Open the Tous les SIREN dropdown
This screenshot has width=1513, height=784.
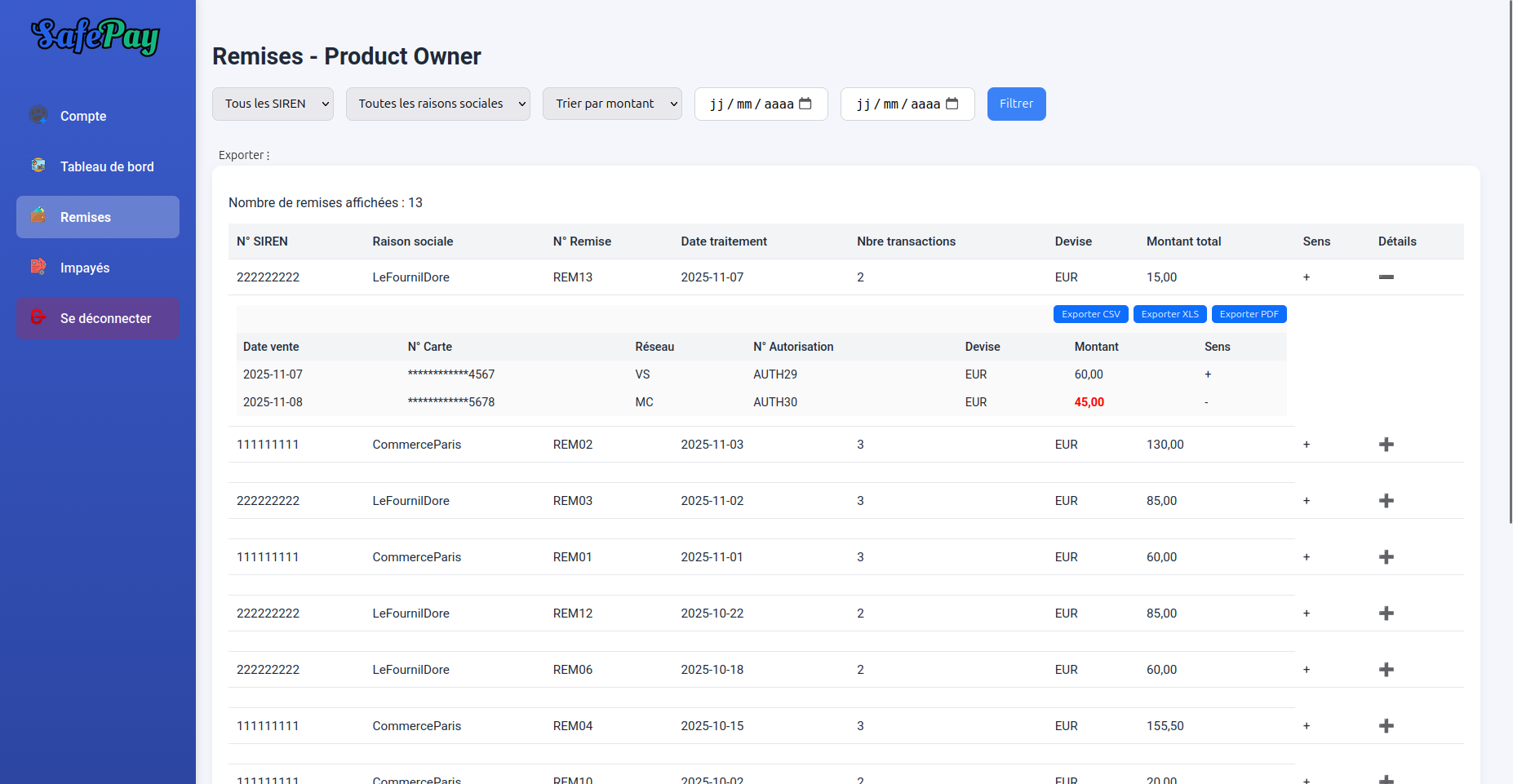(273, 104)
